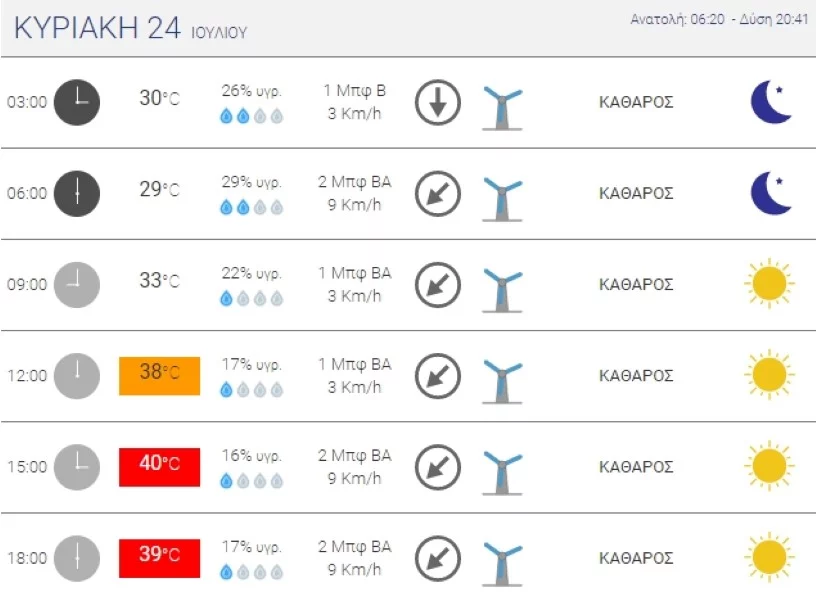The width and height of the screenshot is (816, 600).
Task: Click the humidity droplets at 06:00
Action: coord(251,208)
